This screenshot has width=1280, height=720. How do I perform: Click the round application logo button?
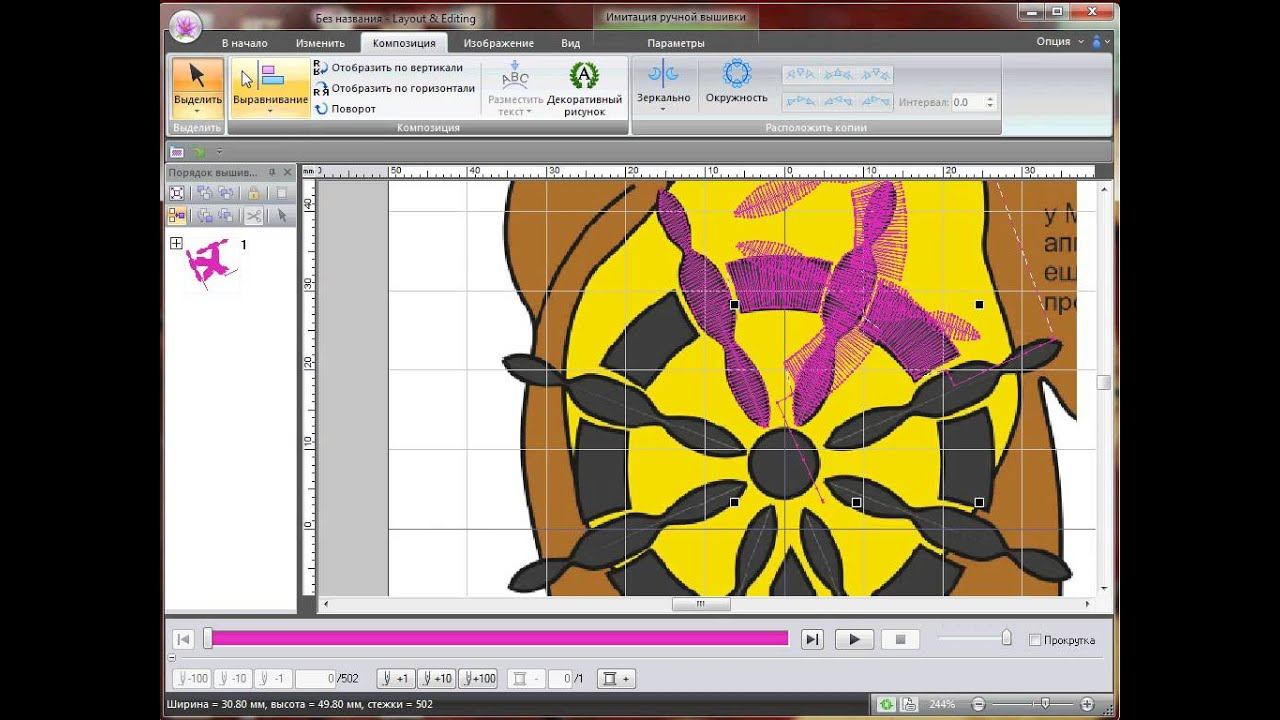pos(185,27)
